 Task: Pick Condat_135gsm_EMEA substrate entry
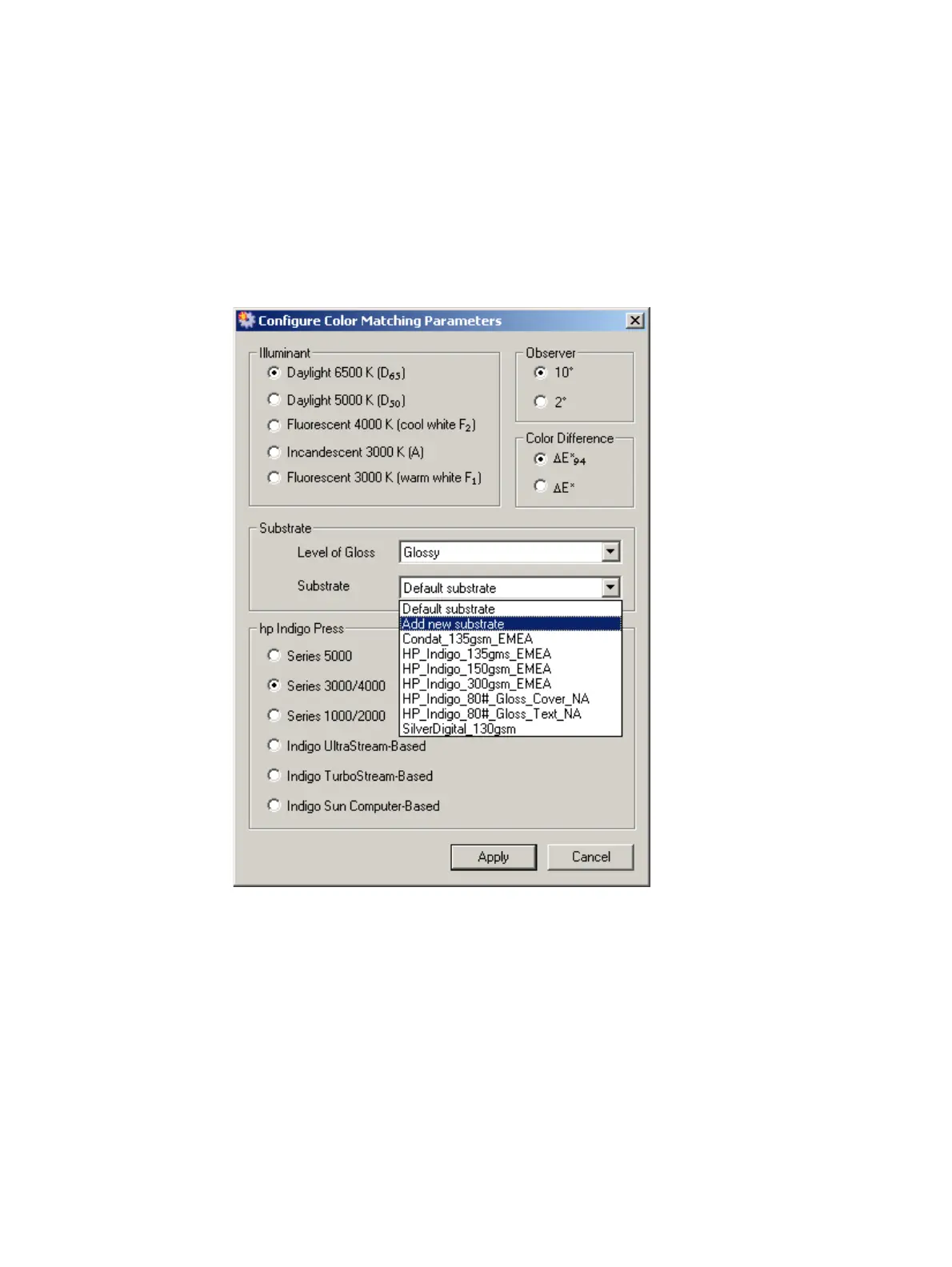click(510, 639)
